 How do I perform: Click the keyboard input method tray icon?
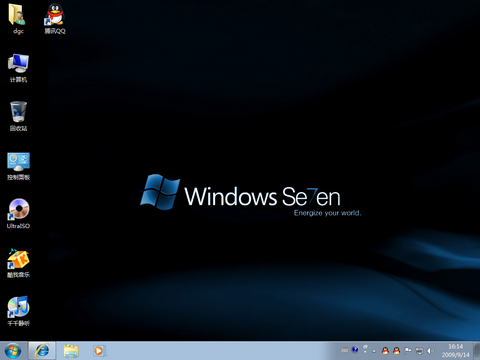[x=345, y=350]
